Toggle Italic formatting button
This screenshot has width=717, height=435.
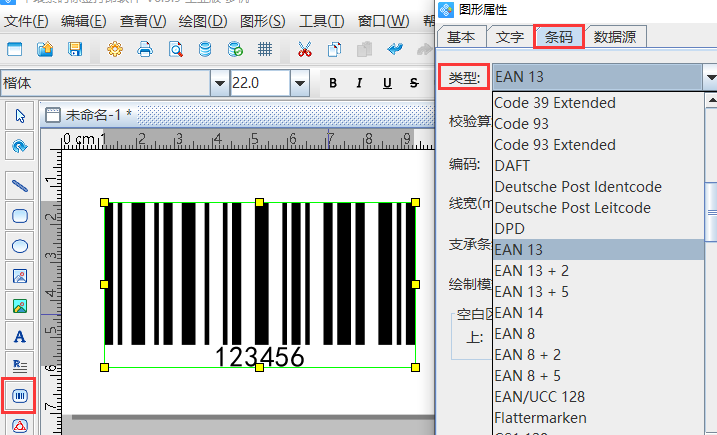tap(360, 83)
